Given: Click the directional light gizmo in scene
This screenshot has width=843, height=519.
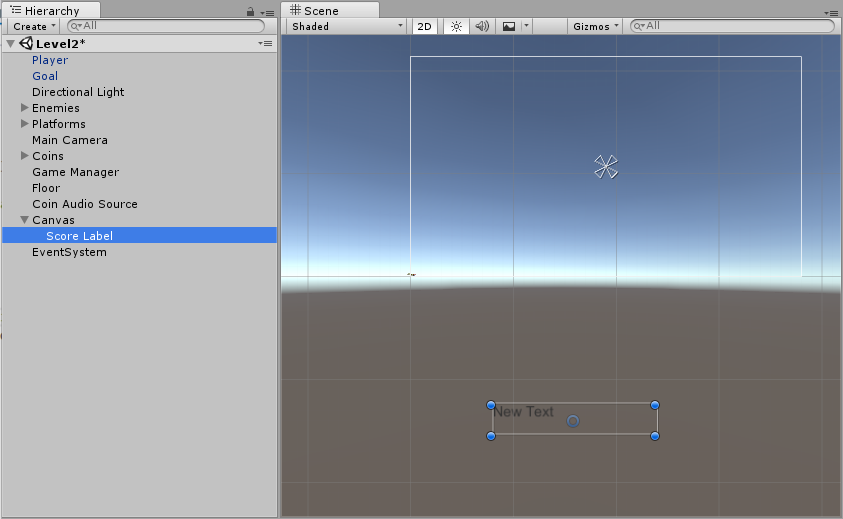Looking at the screenshot, I should coord(606,167).
